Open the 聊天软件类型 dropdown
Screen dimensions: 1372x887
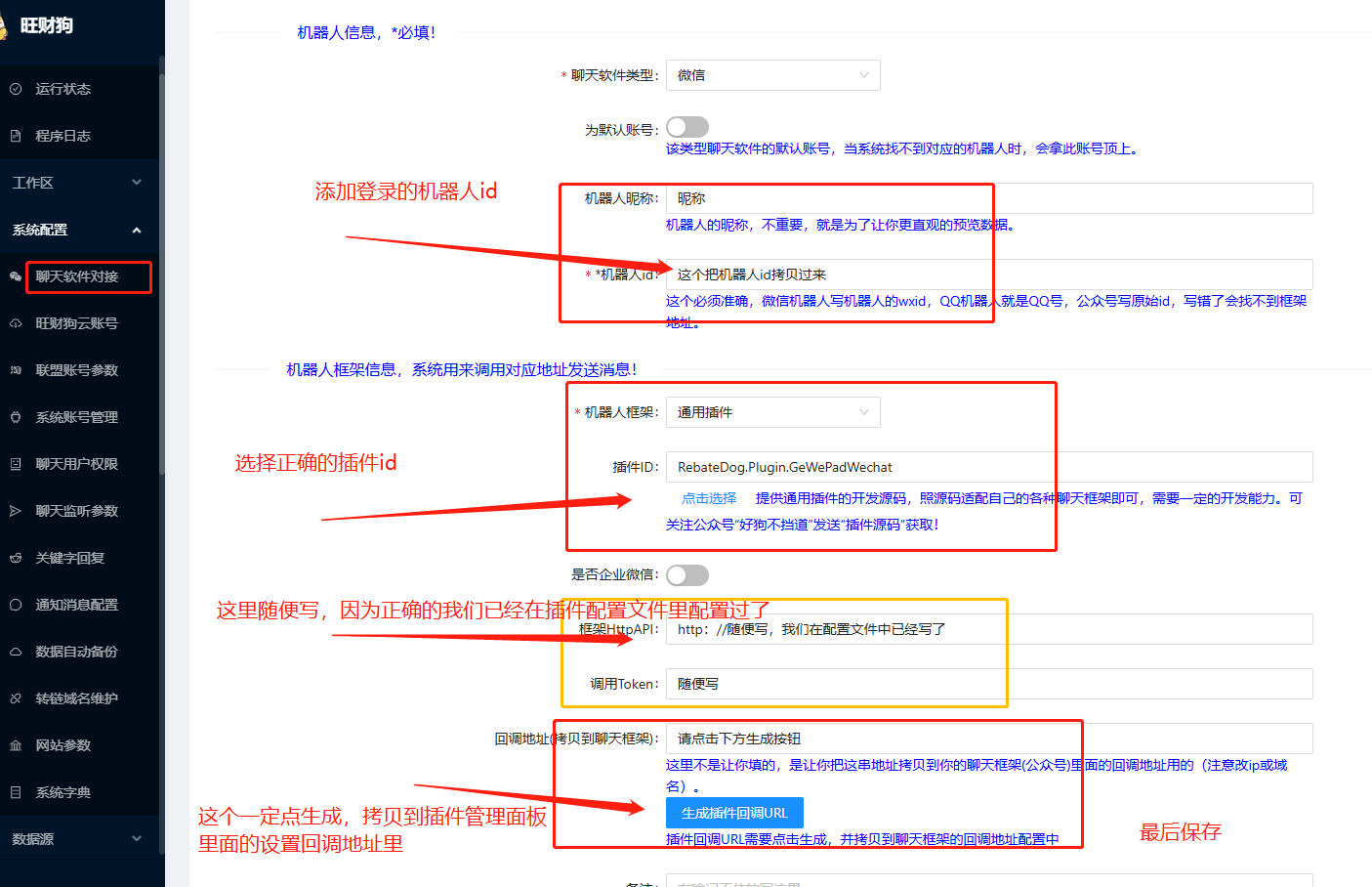(772, 75)
